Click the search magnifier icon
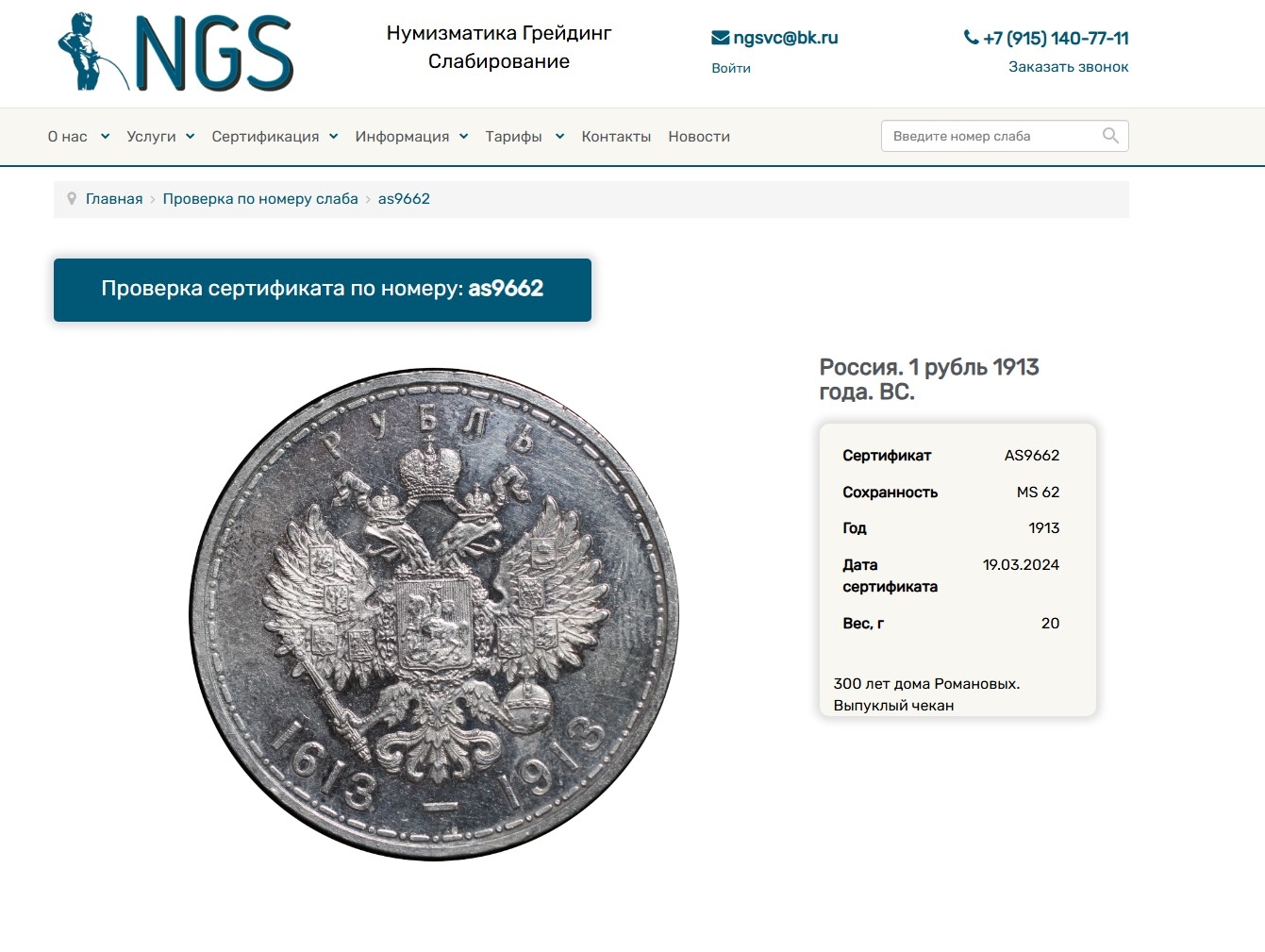This screenshot has height=952, width=1265. pyautogui.click(x=1110, y=136)
